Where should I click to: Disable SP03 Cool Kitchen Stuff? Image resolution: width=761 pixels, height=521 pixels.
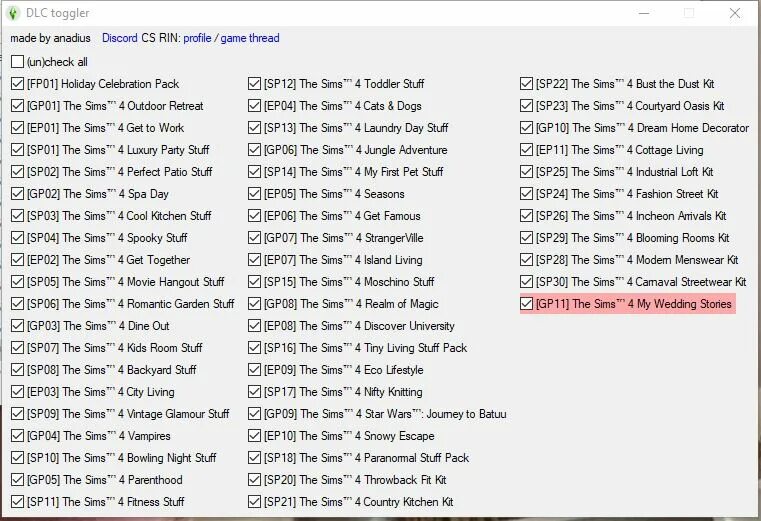pos(17,216)
